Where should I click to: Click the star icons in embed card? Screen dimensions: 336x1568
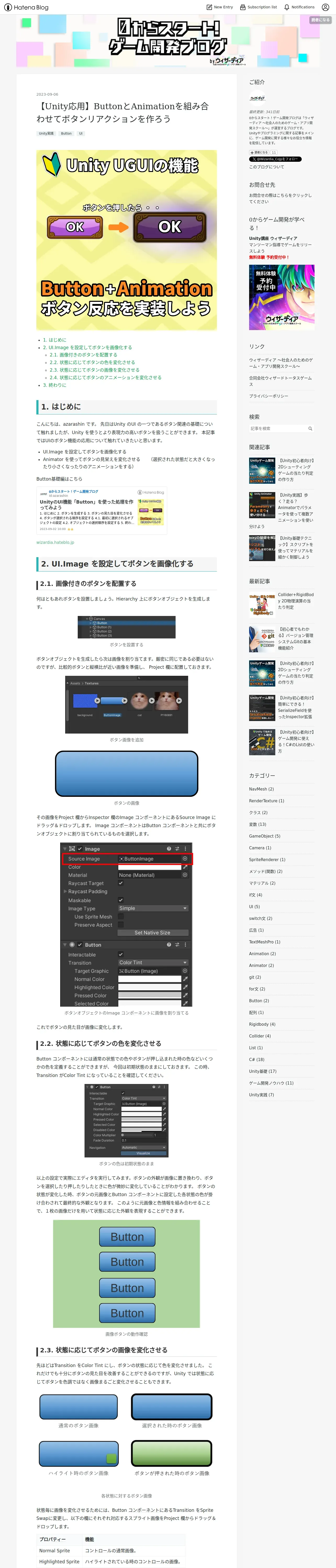70,529
